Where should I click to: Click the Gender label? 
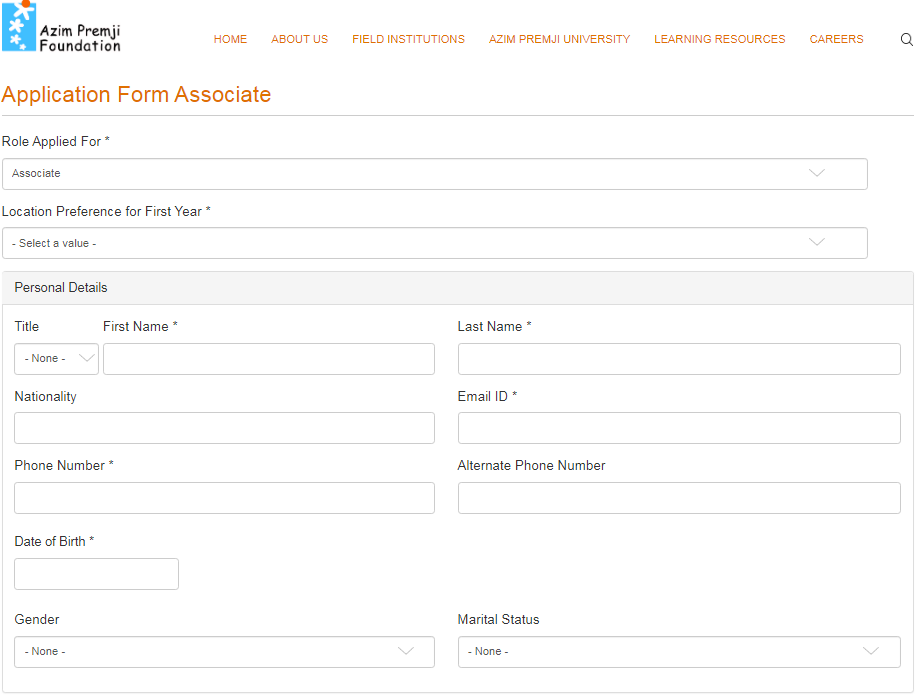click(37, 619)
